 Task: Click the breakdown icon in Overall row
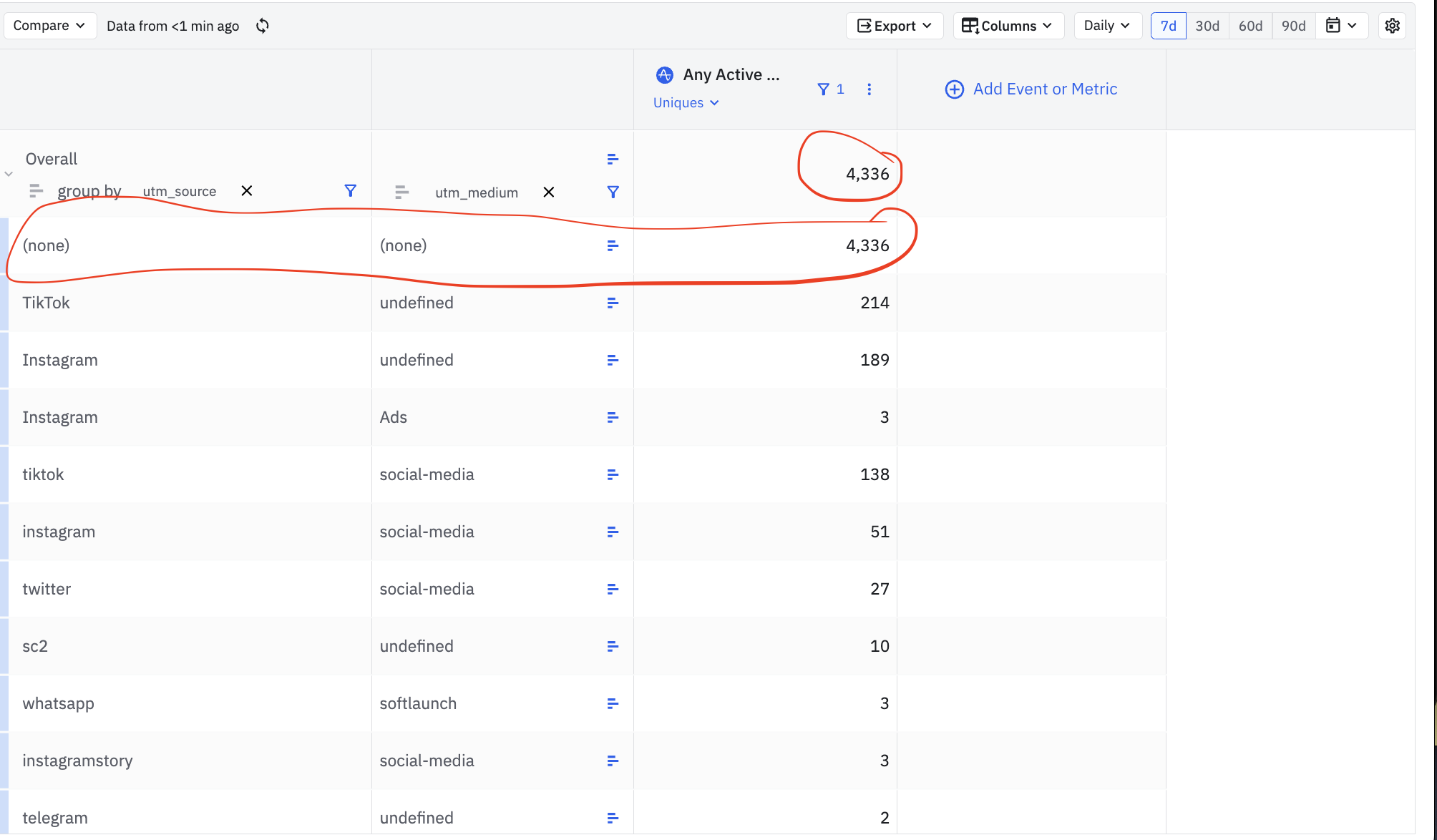click(613, 159)
